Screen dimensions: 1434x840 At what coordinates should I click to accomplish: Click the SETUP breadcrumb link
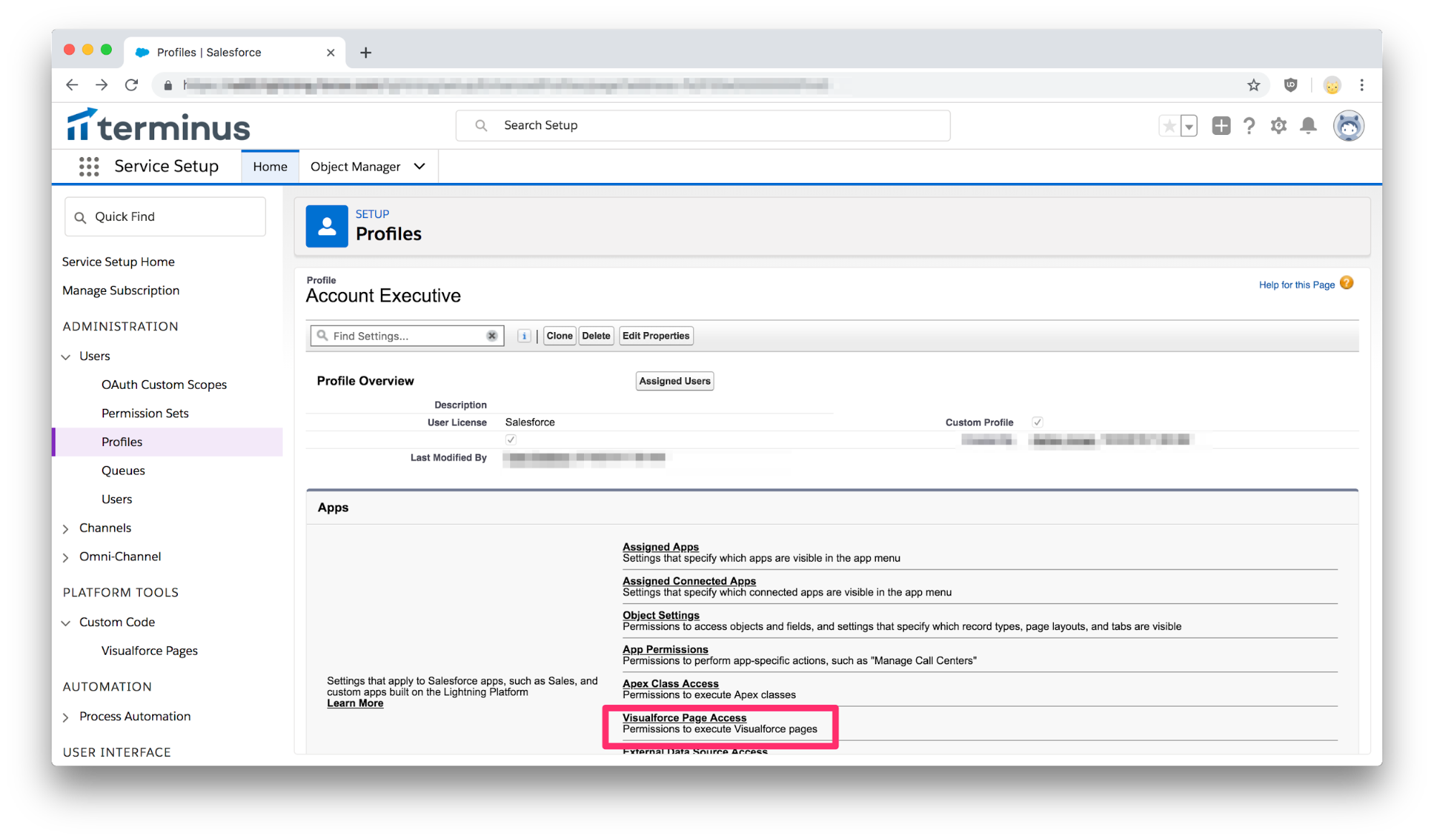[372, 214]
